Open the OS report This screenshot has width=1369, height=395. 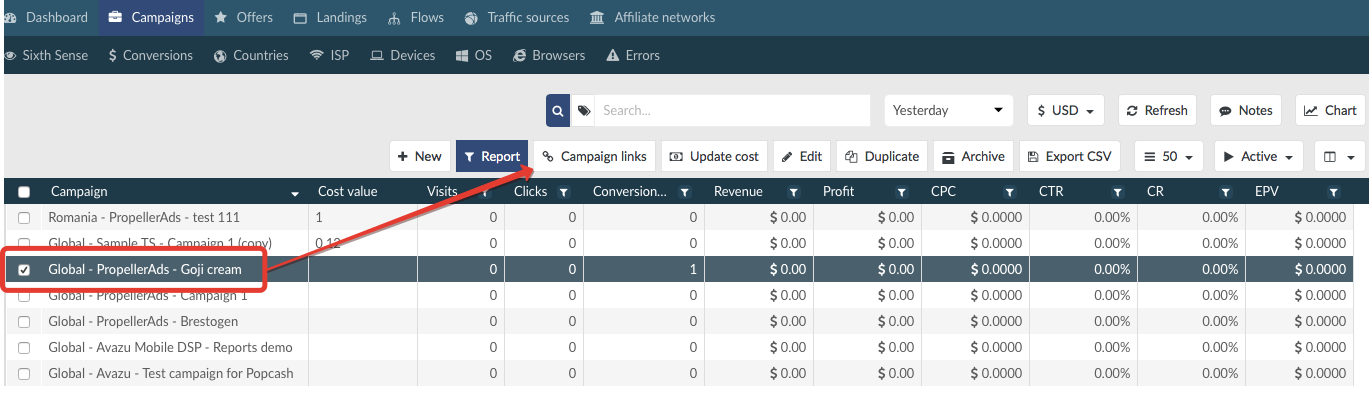474,55
